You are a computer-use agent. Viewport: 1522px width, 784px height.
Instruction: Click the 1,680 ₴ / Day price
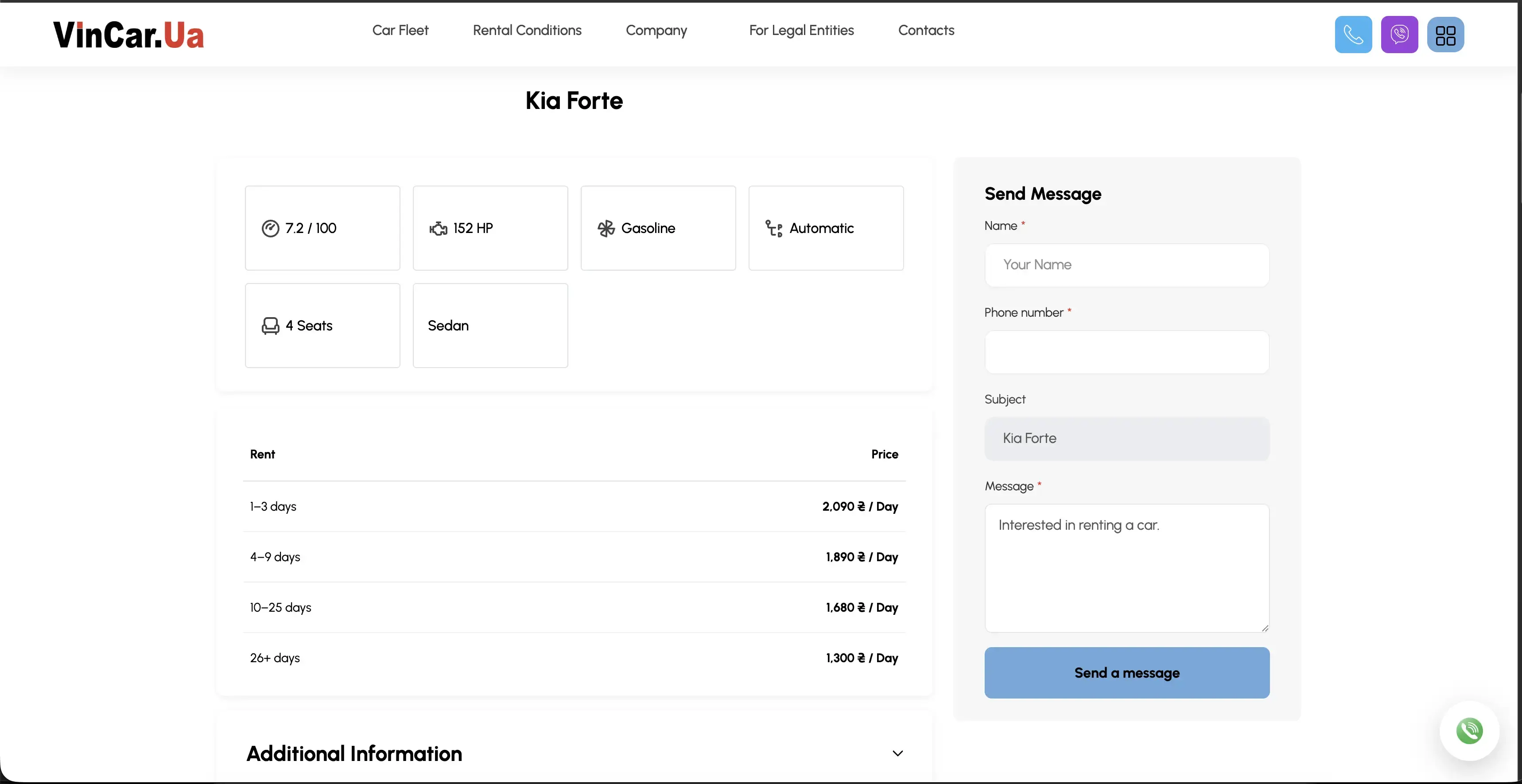862,608
